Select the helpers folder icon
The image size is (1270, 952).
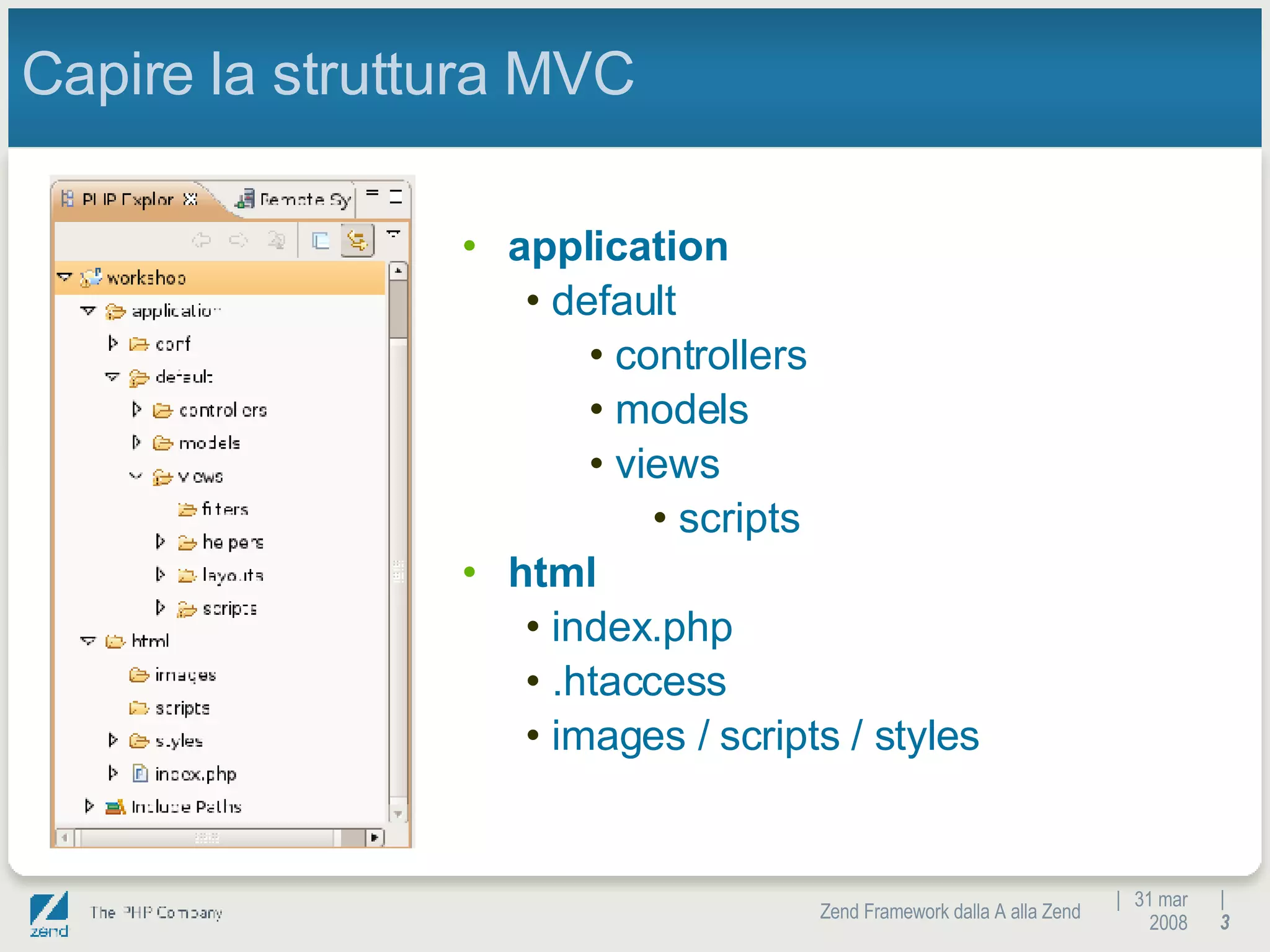[x=187, y=543]
